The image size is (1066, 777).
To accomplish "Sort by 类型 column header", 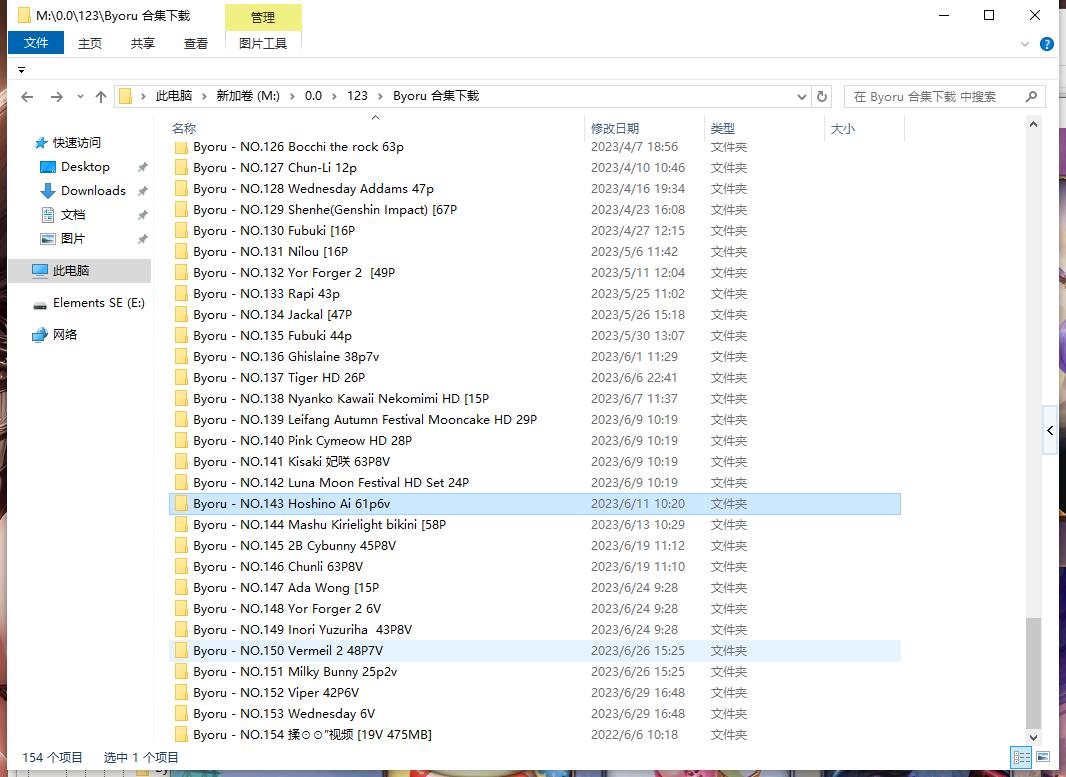I will tap(764, 128).
